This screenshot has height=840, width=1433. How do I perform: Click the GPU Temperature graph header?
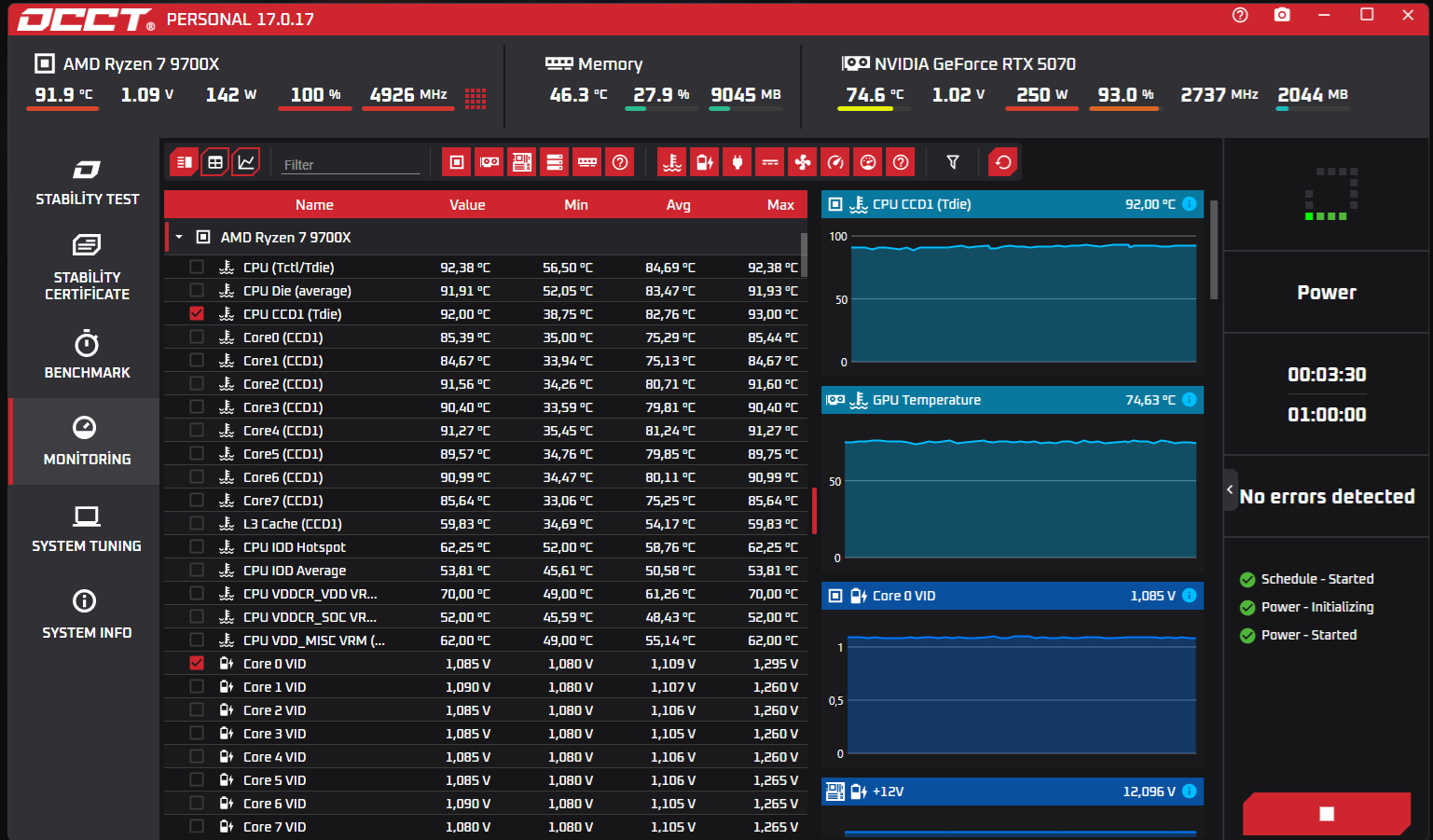pyautogui.click(x=1013, y=400)
